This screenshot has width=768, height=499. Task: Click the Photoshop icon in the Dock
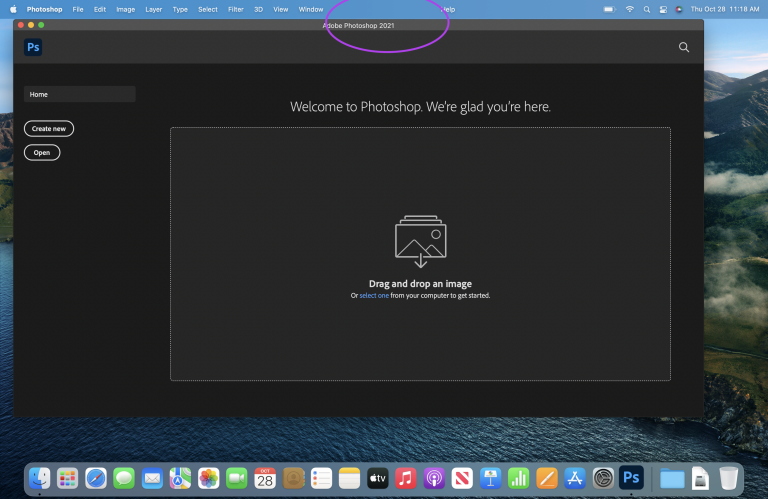coord(631,477)
